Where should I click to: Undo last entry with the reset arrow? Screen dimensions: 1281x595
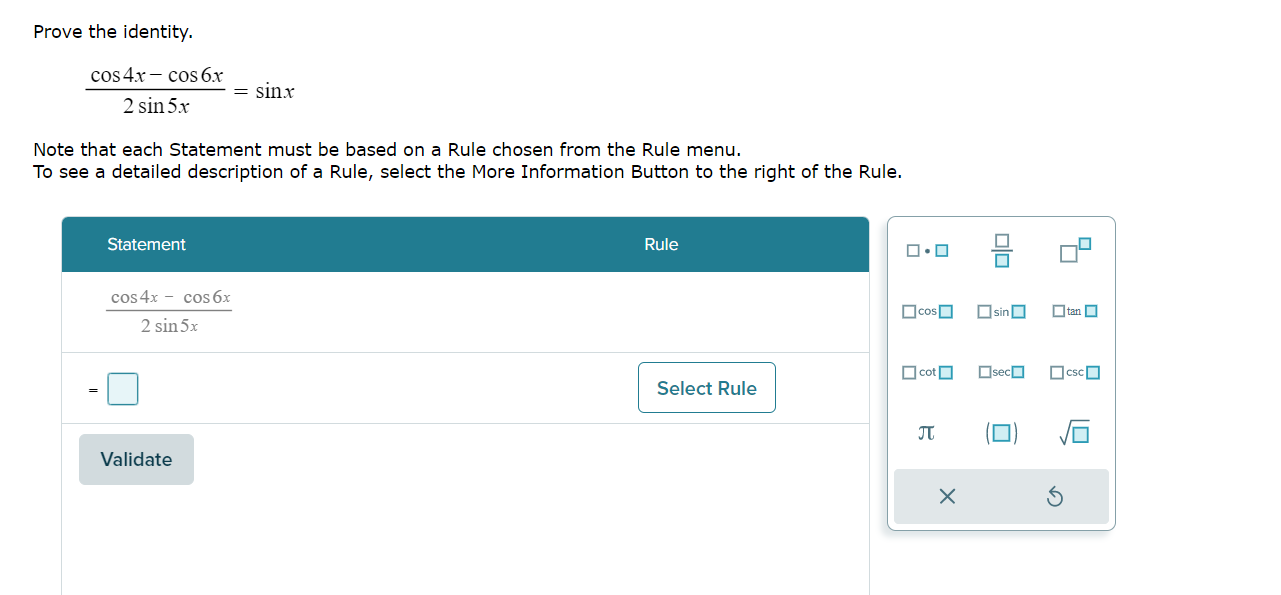1054,496
